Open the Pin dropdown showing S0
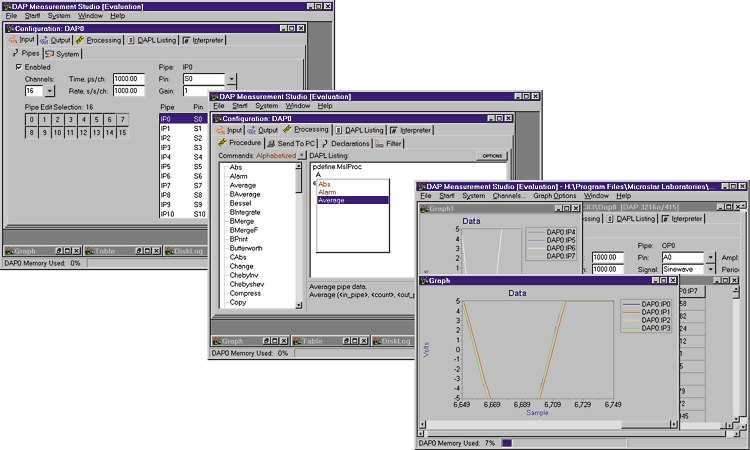Viewport: 750px width, 450px height. pyautogui.click(x=231, y=78)
